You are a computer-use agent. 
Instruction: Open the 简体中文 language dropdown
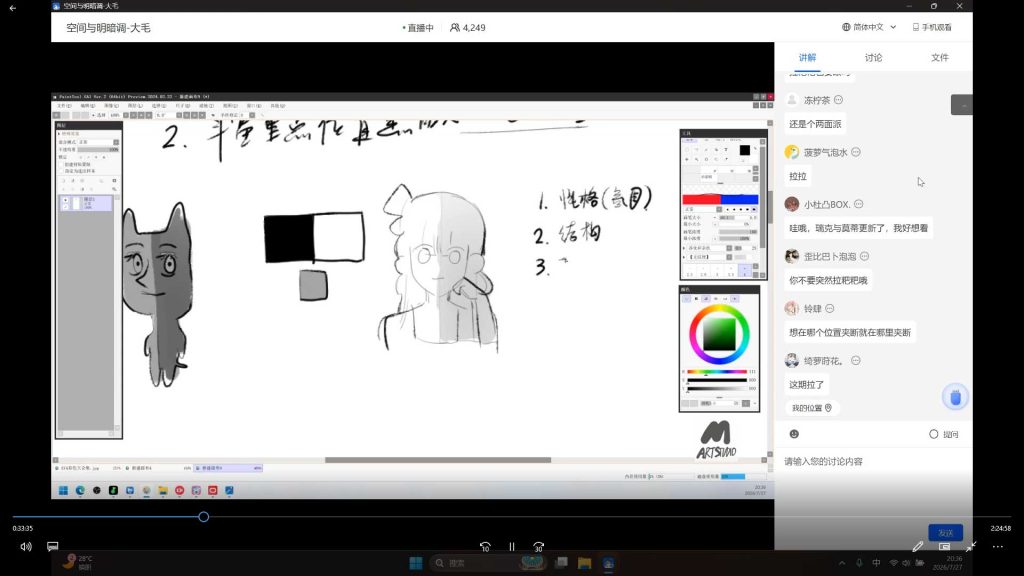pos(869,27)
